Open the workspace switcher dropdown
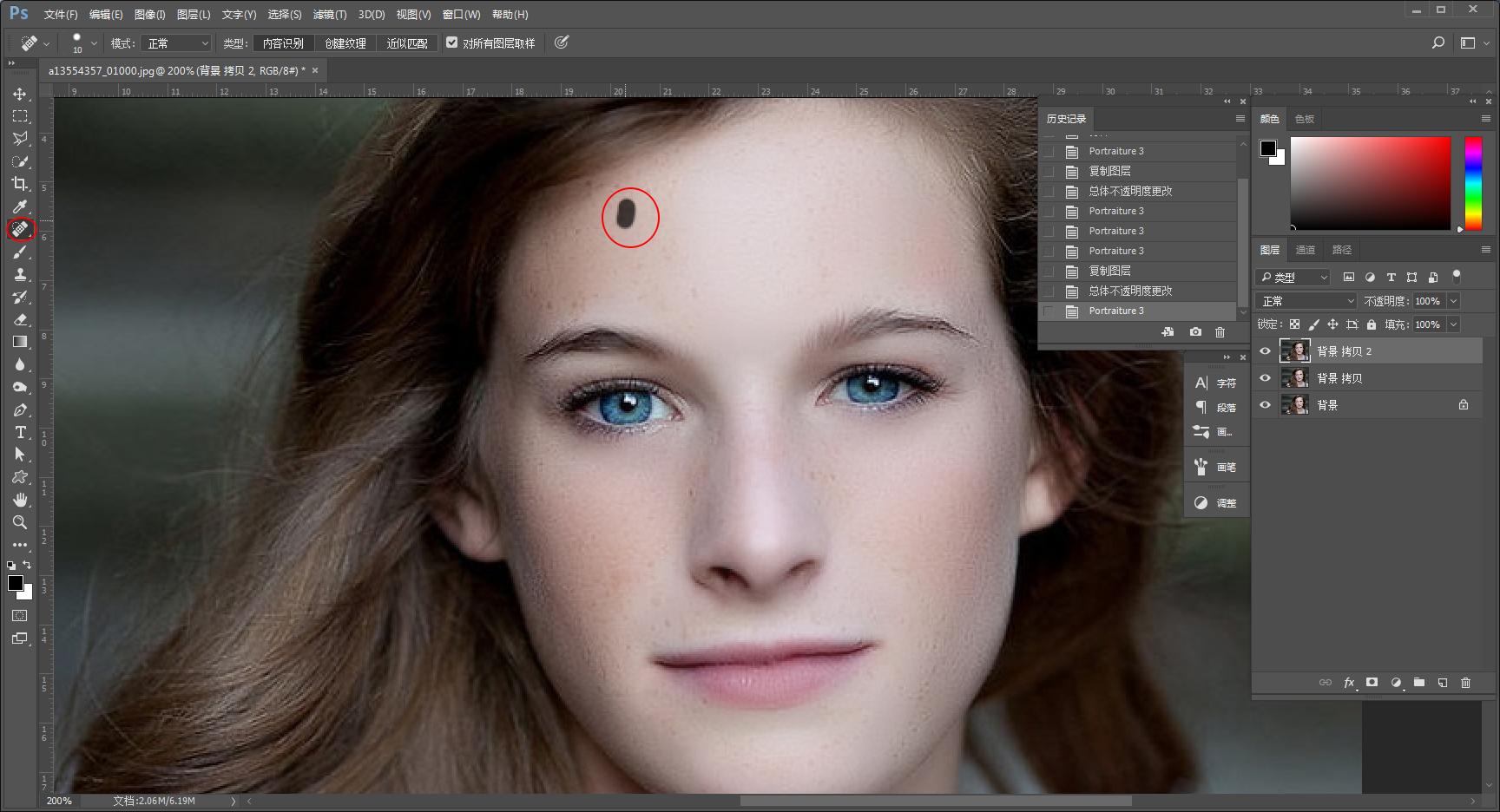1500x812 pixels. [x=1475, y=43]
